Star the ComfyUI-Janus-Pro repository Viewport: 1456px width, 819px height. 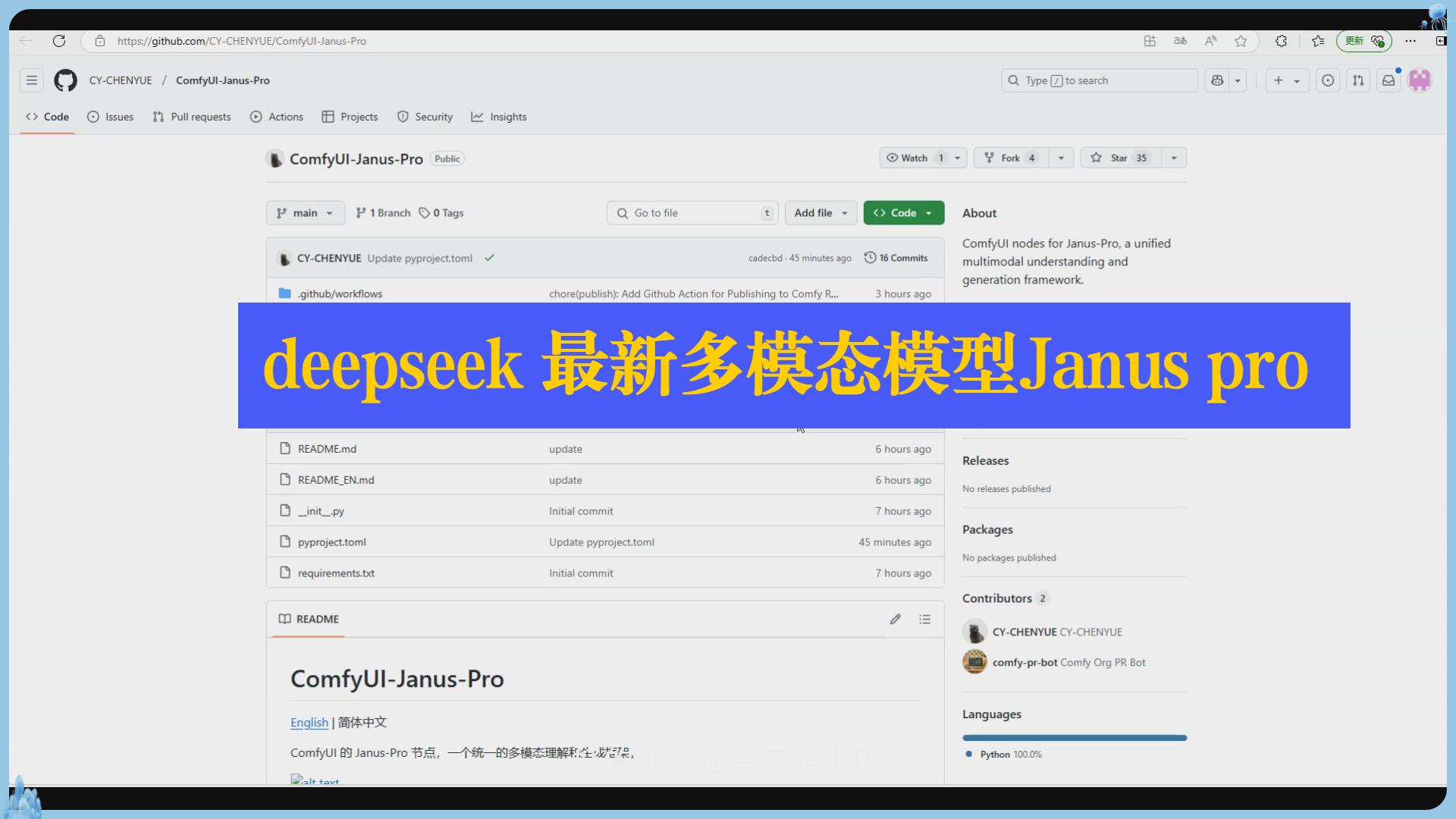(1121, 158)
